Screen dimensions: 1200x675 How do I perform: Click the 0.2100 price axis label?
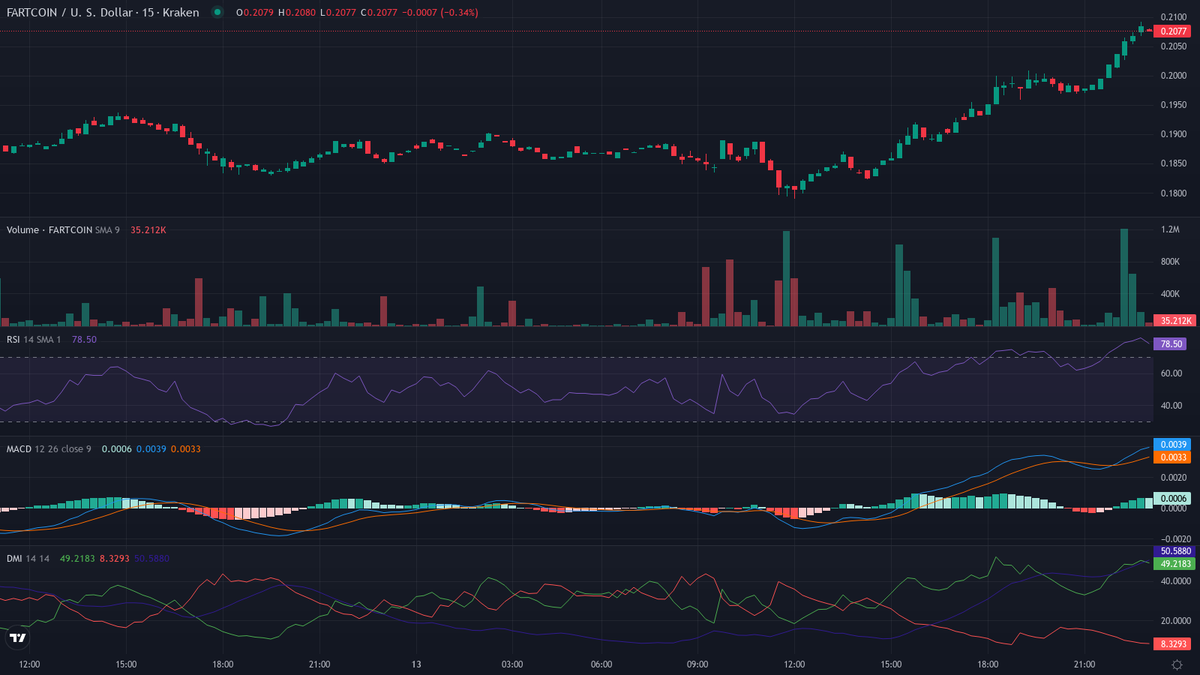1172,17
